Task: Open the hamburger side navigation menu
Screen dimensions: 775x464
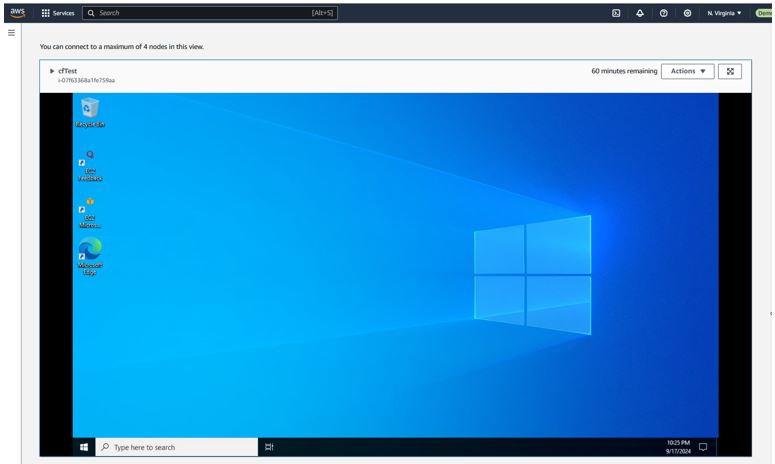Action: click(11, 33)
